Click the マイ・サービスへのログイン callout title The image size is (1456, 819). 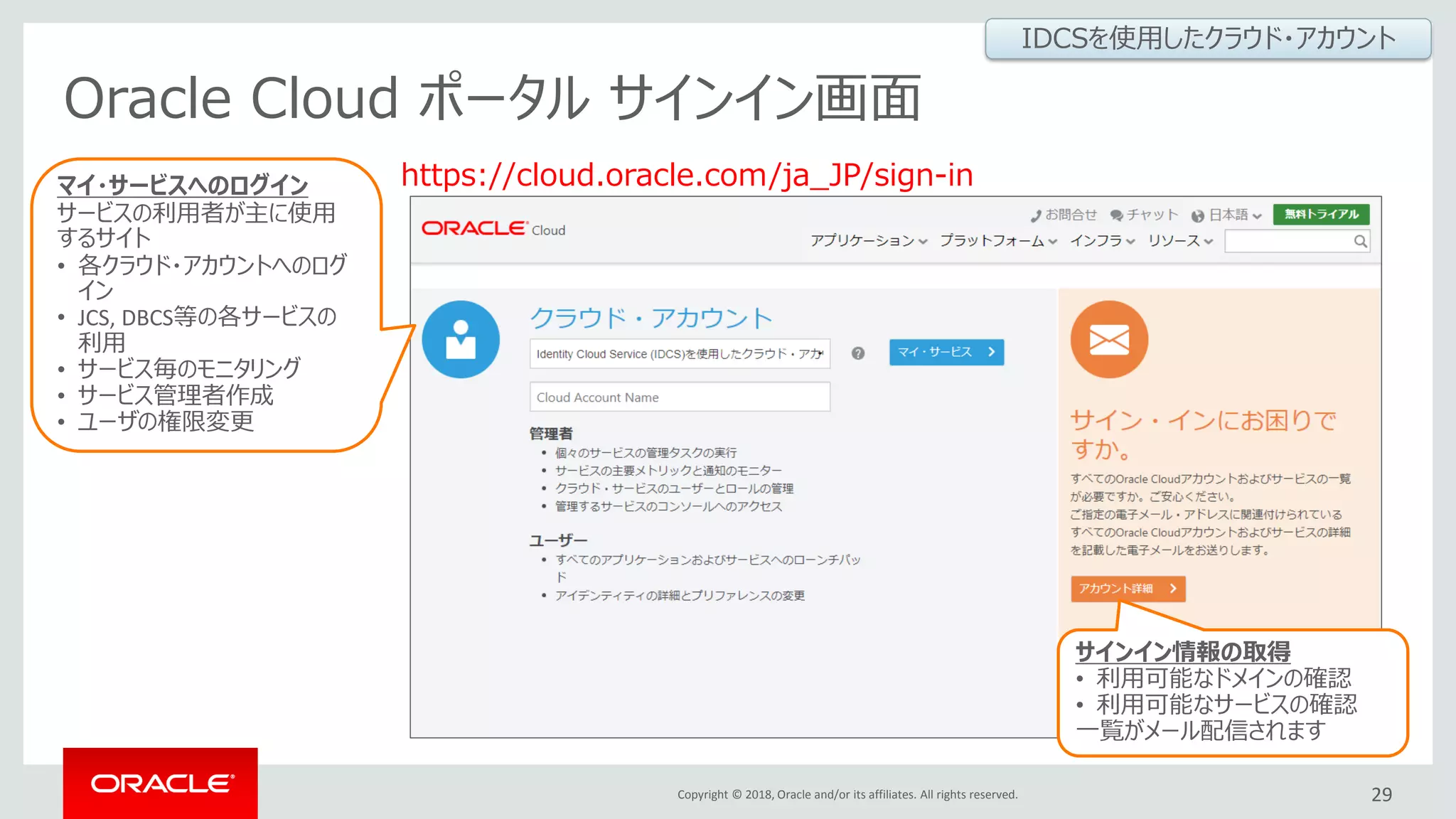[183, 185]
